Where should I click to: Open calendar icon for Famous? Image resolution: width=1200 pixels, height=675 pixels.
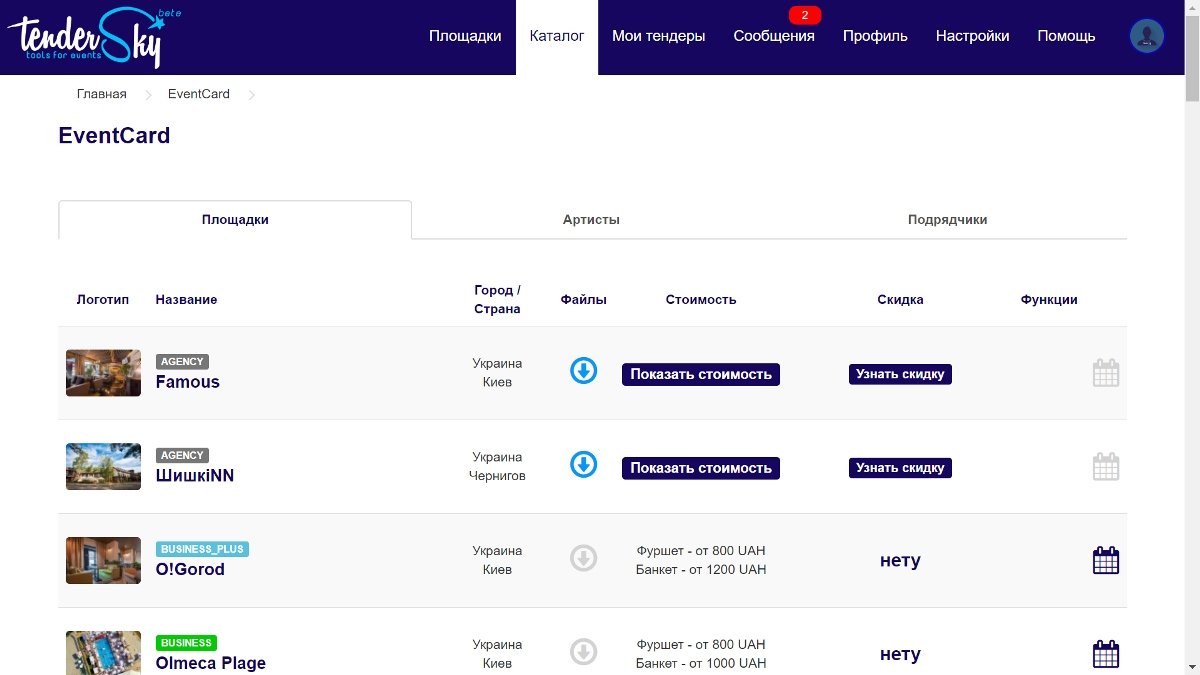click(1105, 373)
